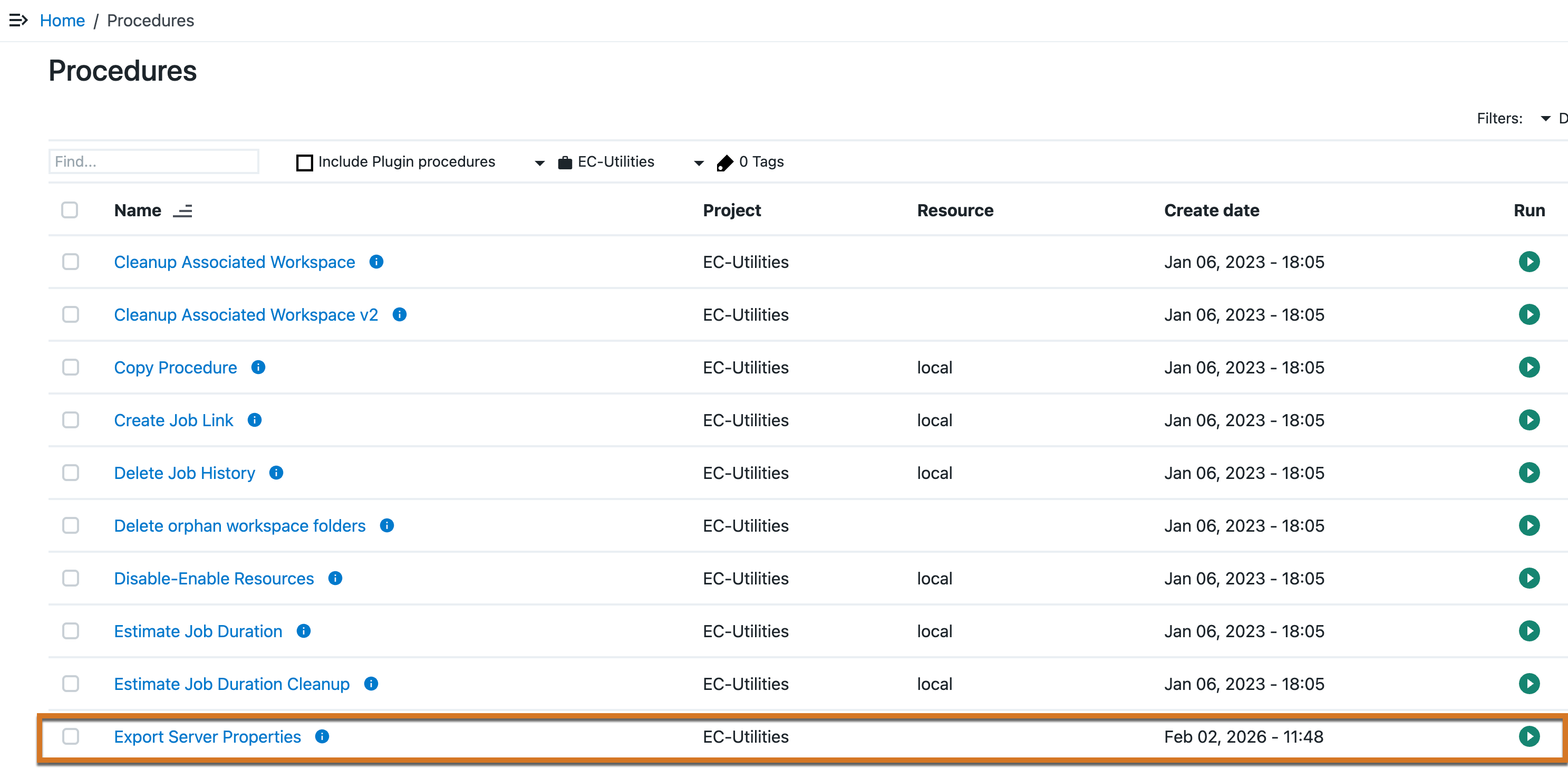Click the sidebar navigation toggle icon
This screenshot has width=1568, height=768.
coord(19,20)
